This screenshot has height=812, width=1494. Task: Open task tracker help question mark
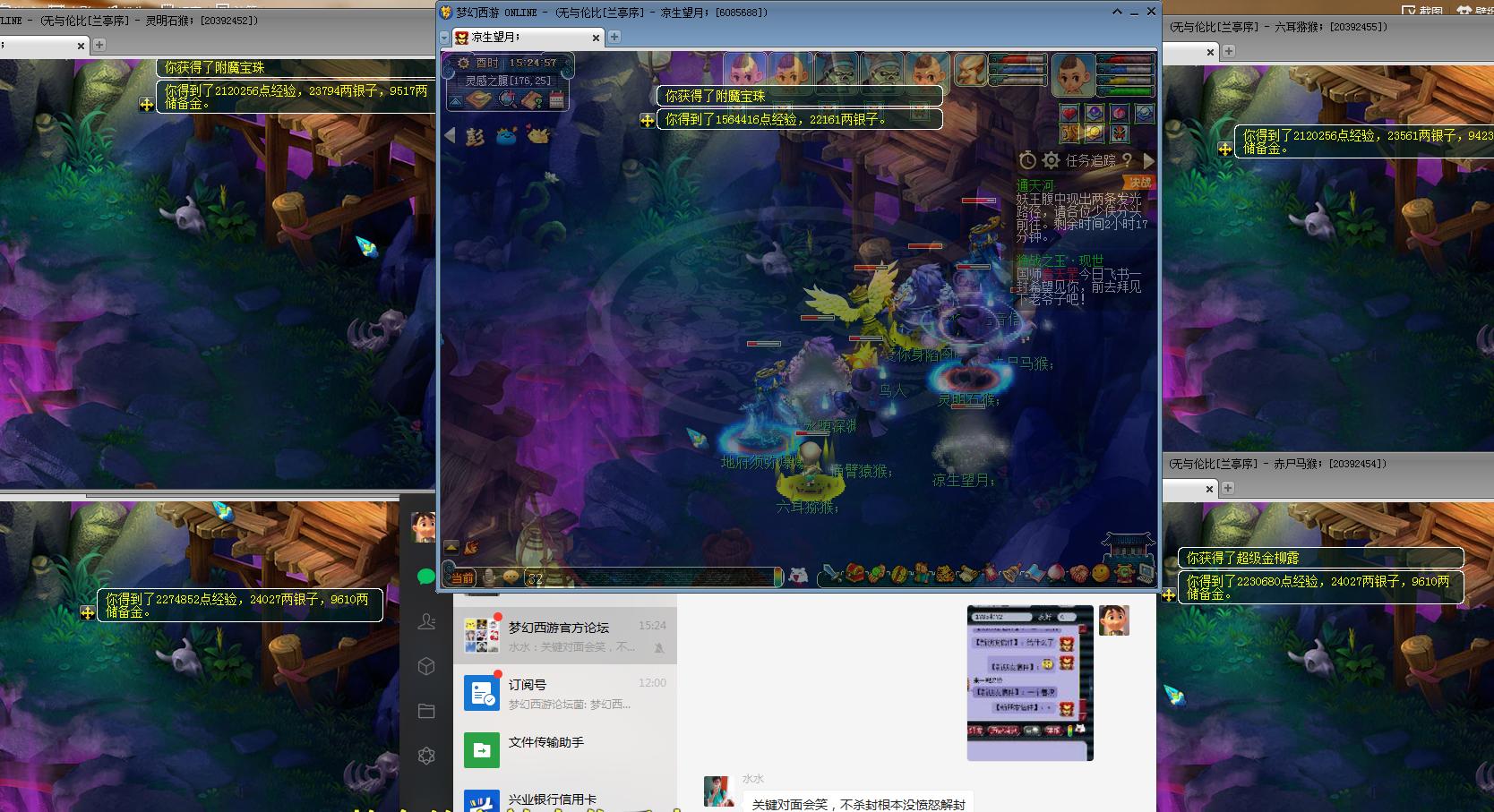(x=1127, y=159)
